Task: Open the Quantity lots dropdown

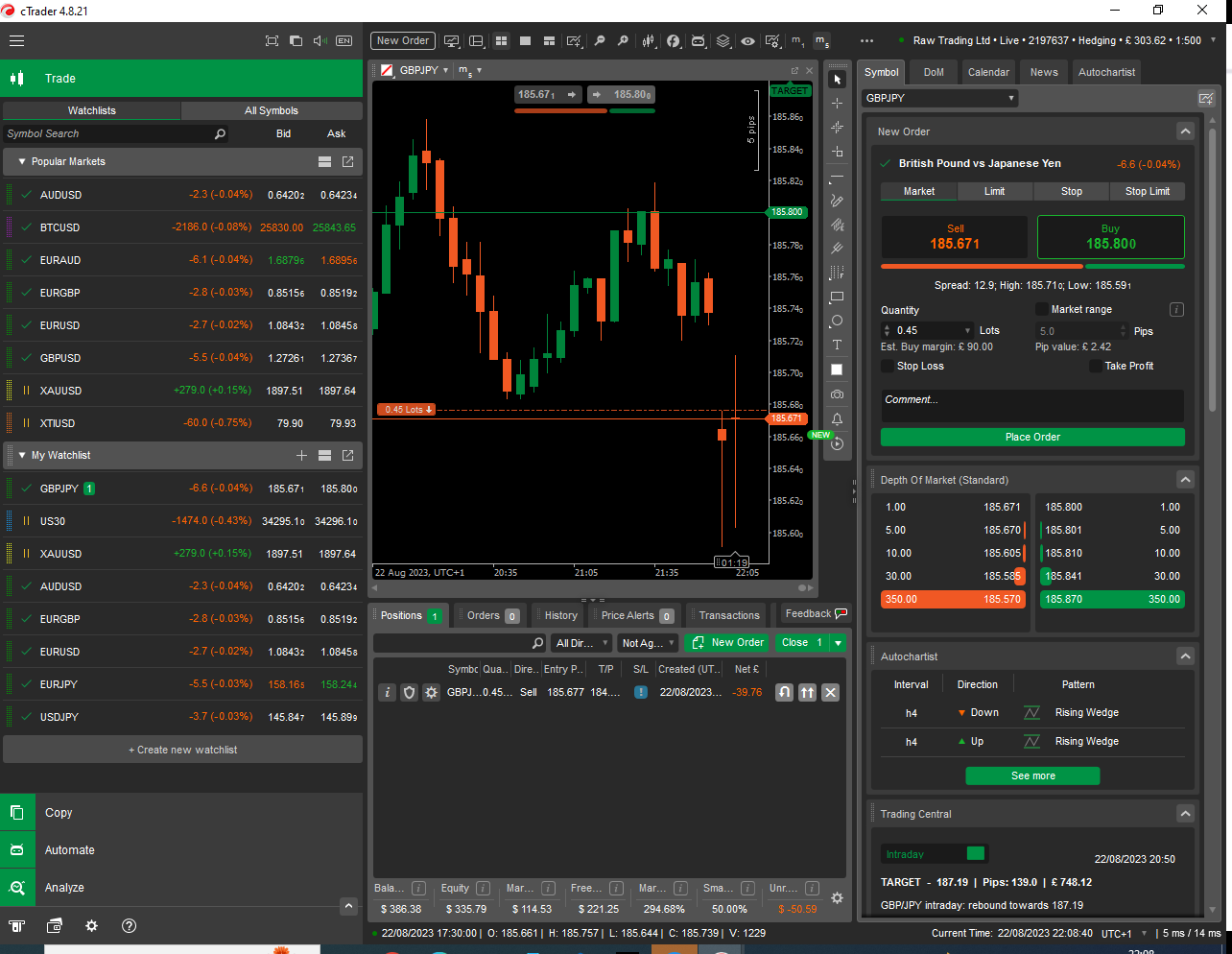Action: pyautogui.click(x=967, y=330)
